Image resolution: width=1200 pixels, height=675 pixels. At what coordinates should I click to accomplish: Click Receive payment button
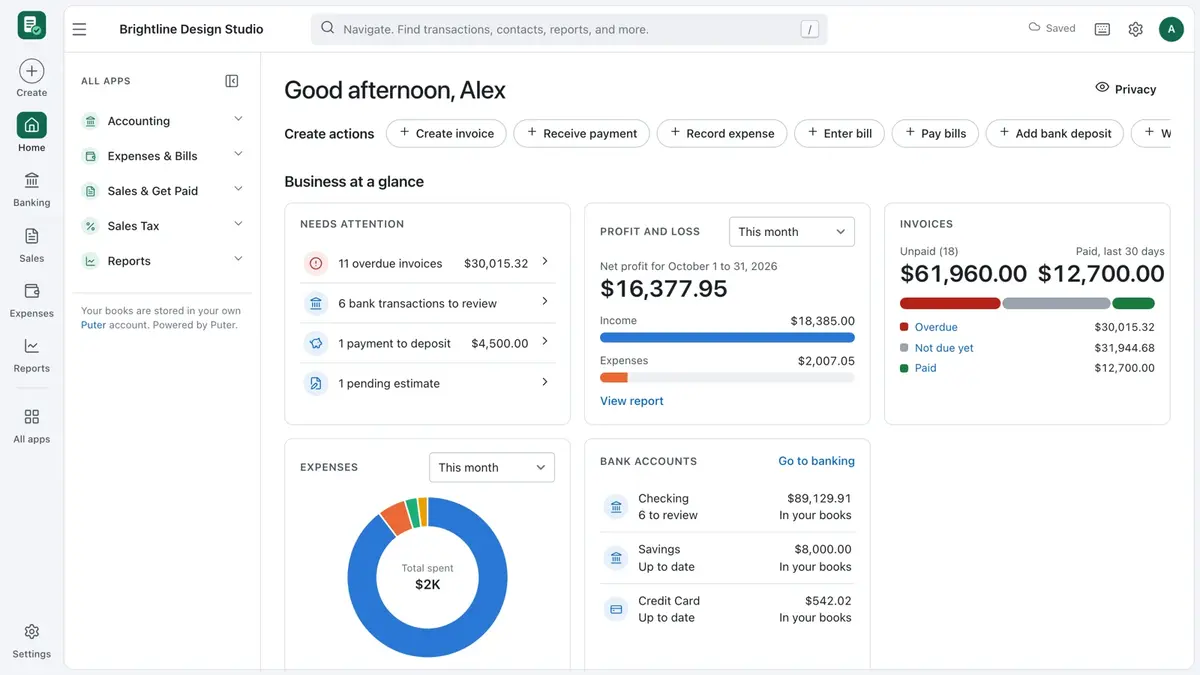(582, 133)
